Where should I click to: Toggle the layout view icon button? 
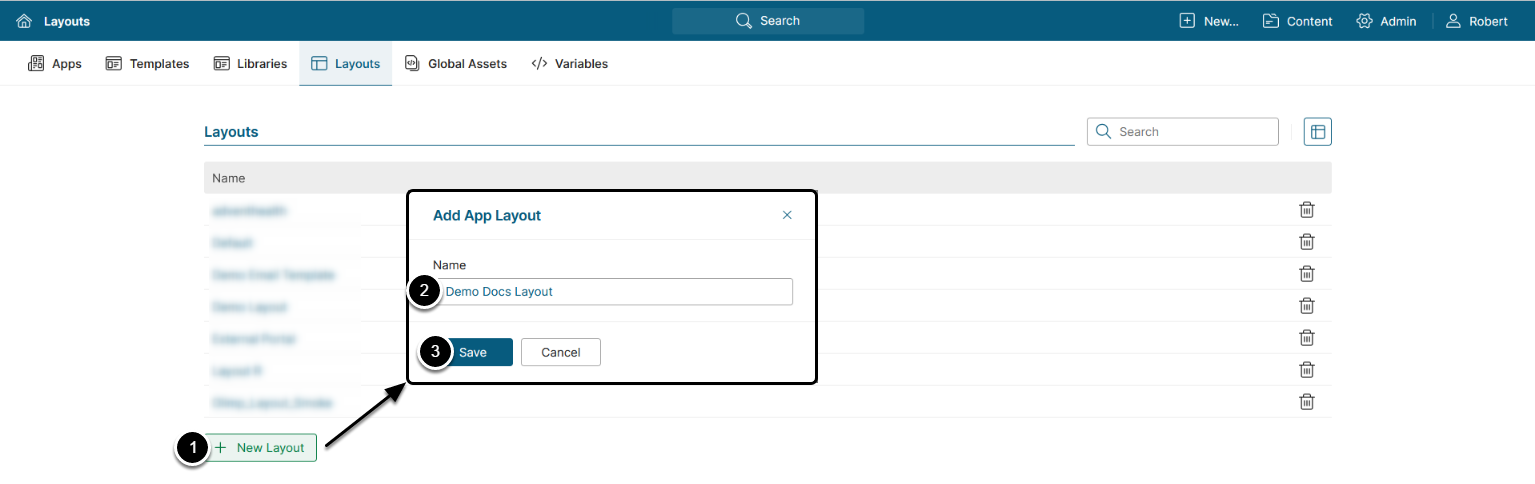click(x=1318, y=132)
